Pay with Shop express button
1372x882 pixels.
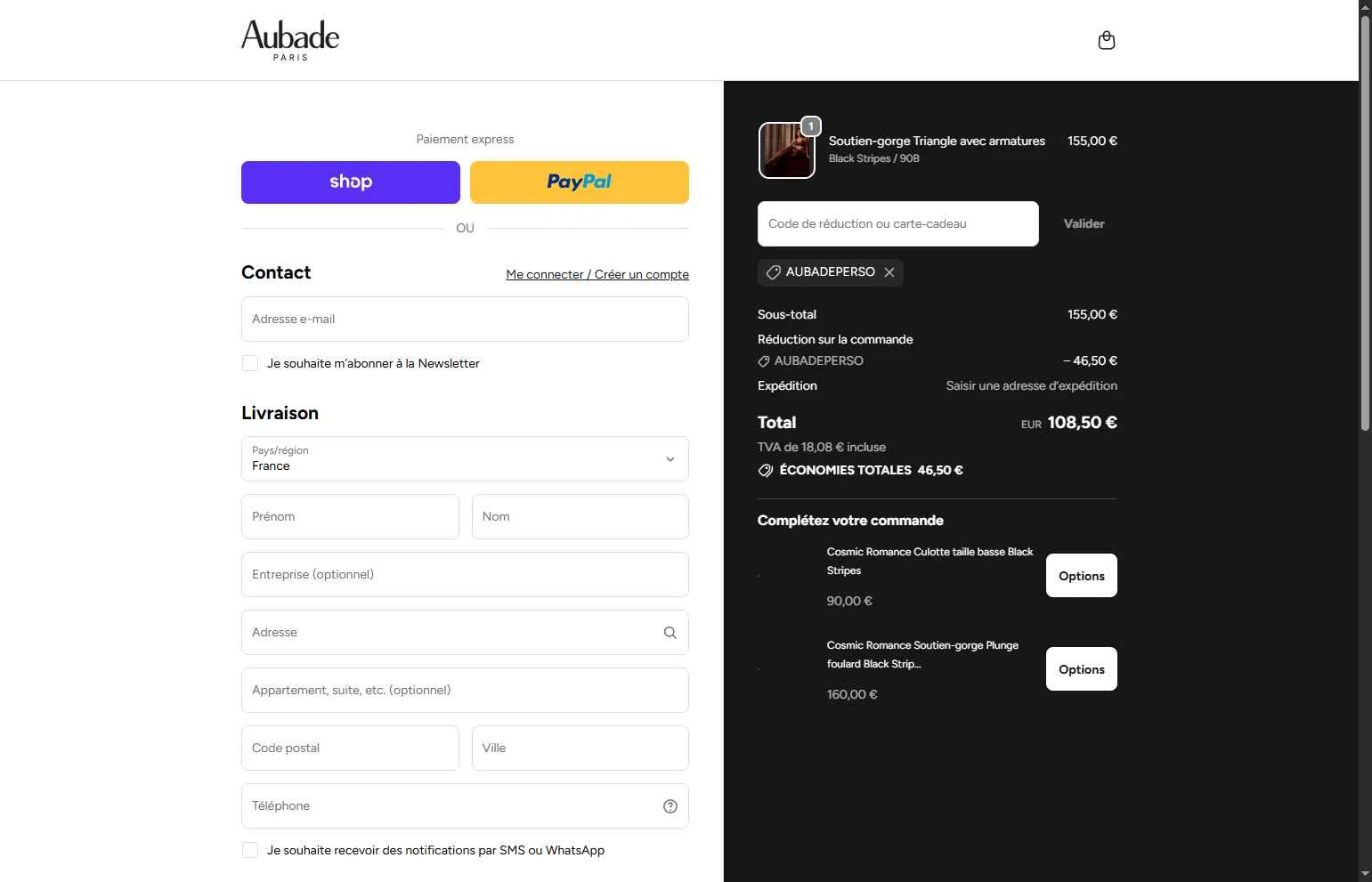[351, 182]
